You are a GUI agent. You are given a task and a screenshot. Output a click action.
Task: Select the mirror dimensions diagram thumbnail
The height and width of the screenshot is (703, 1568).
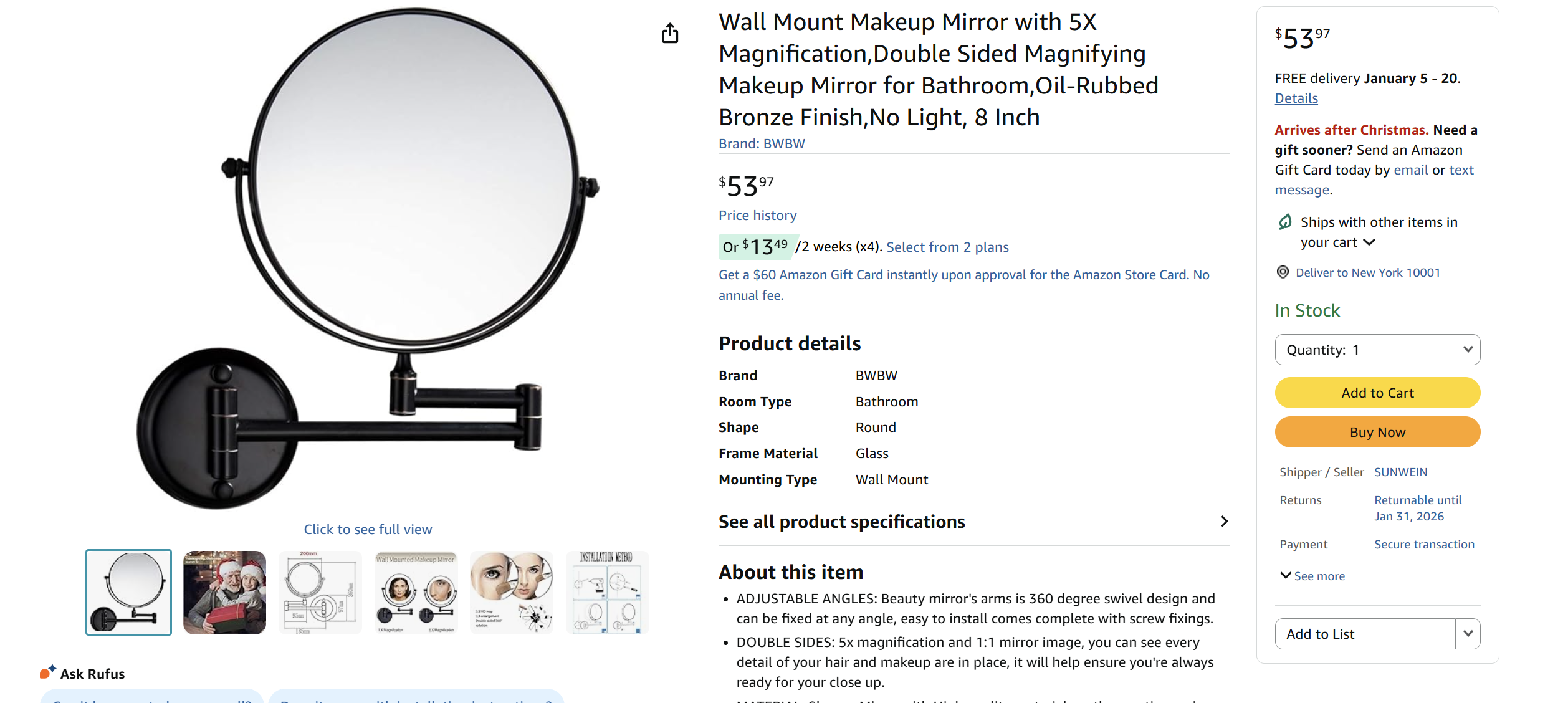point(320,592)
